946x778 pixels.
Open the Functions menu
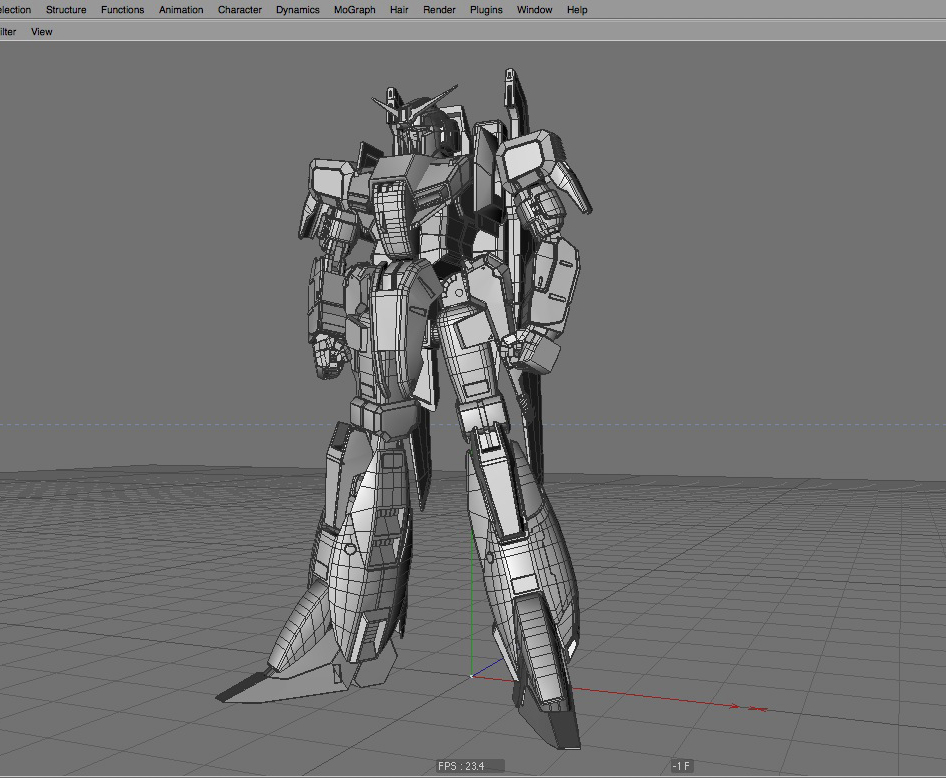click(122, 10)
